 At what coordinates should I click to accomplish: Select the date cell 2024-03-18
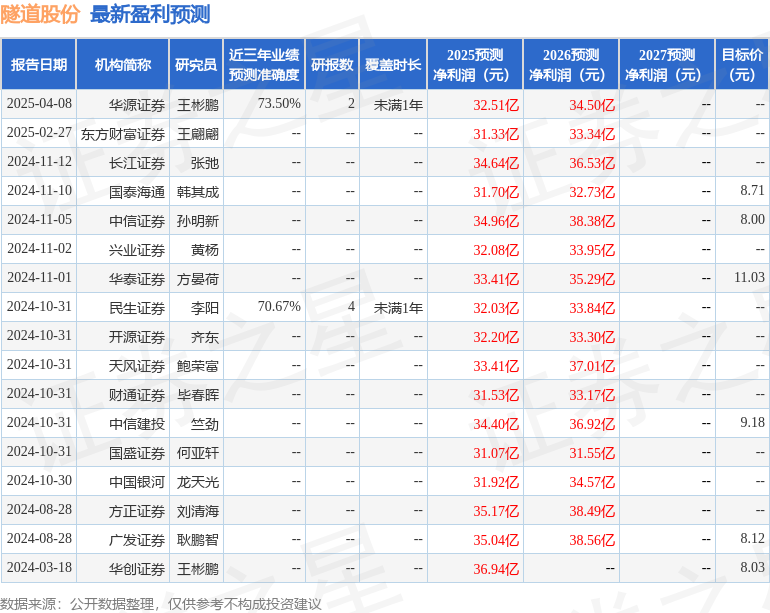tap(39, 567)
